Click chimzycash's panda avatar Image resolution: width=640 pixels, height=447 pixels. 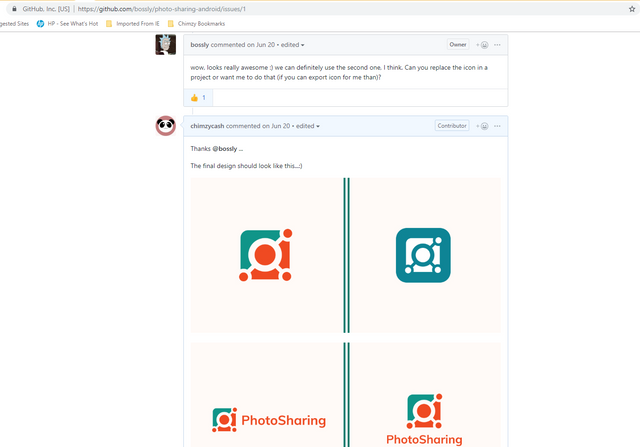pos(166,126)
